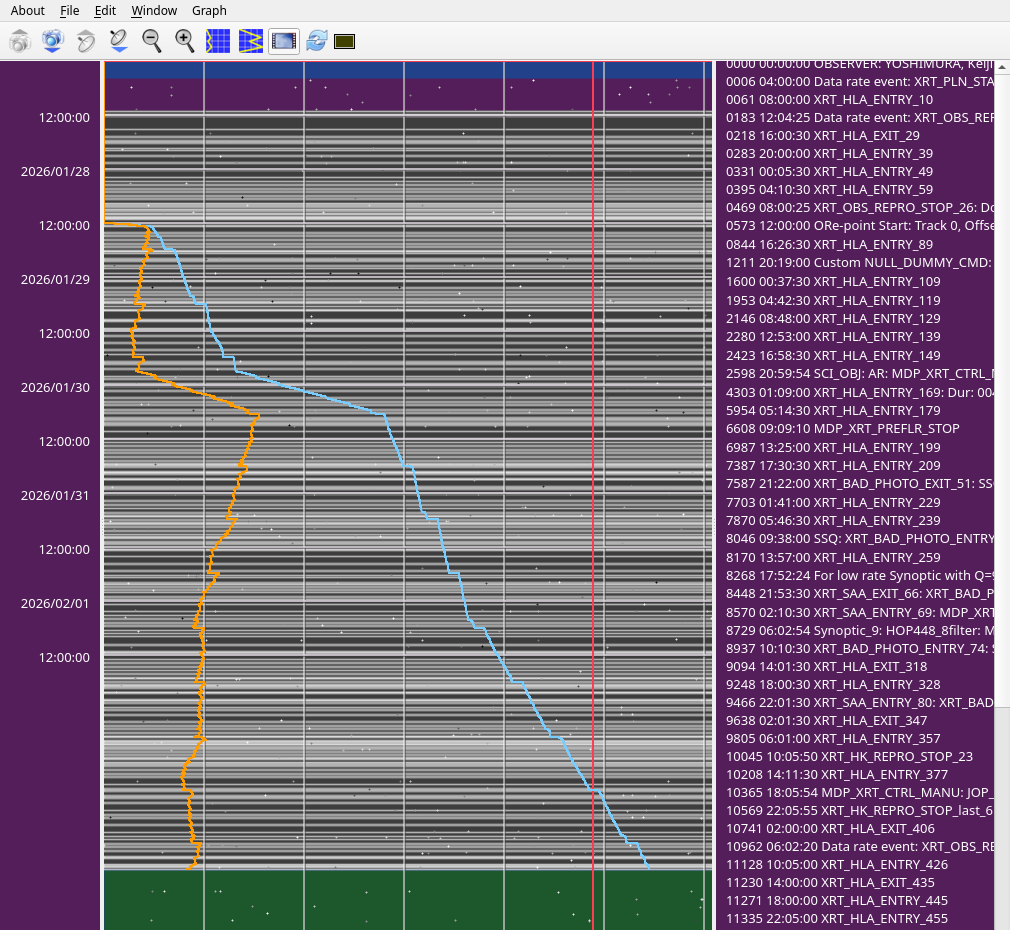Toggle the film strip view button
Image resolution: width=1010 pixels, height=930 pixels.
click(284, 41)
